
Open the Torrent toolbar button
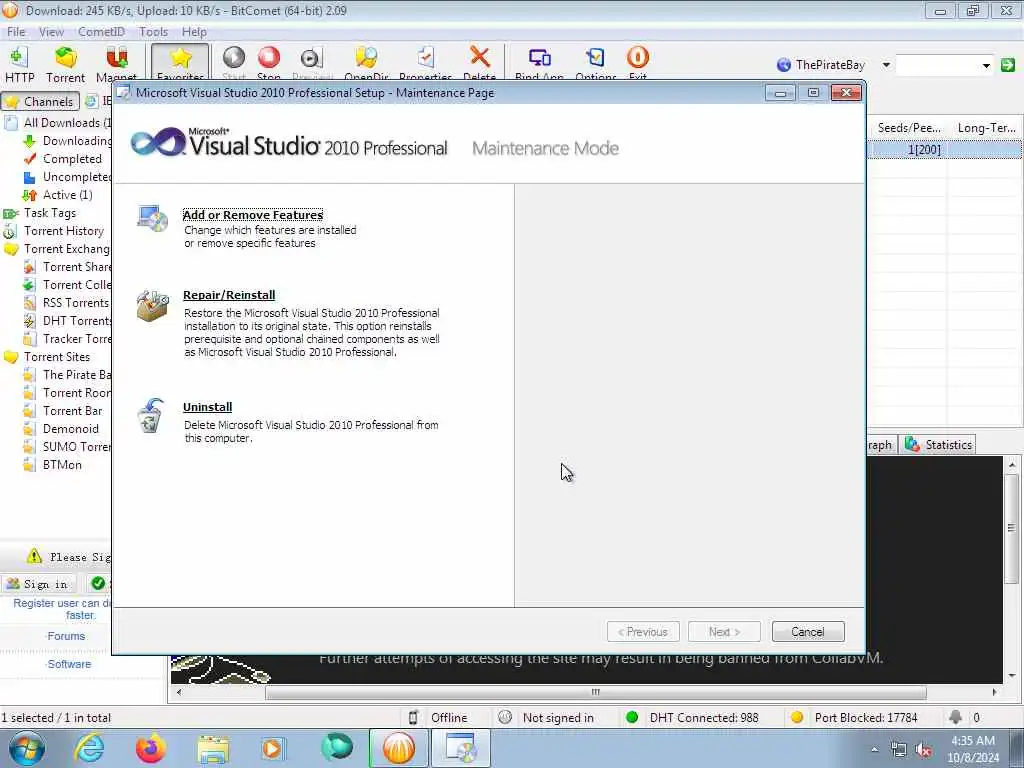pyautogui.click(x=65, y=64)
